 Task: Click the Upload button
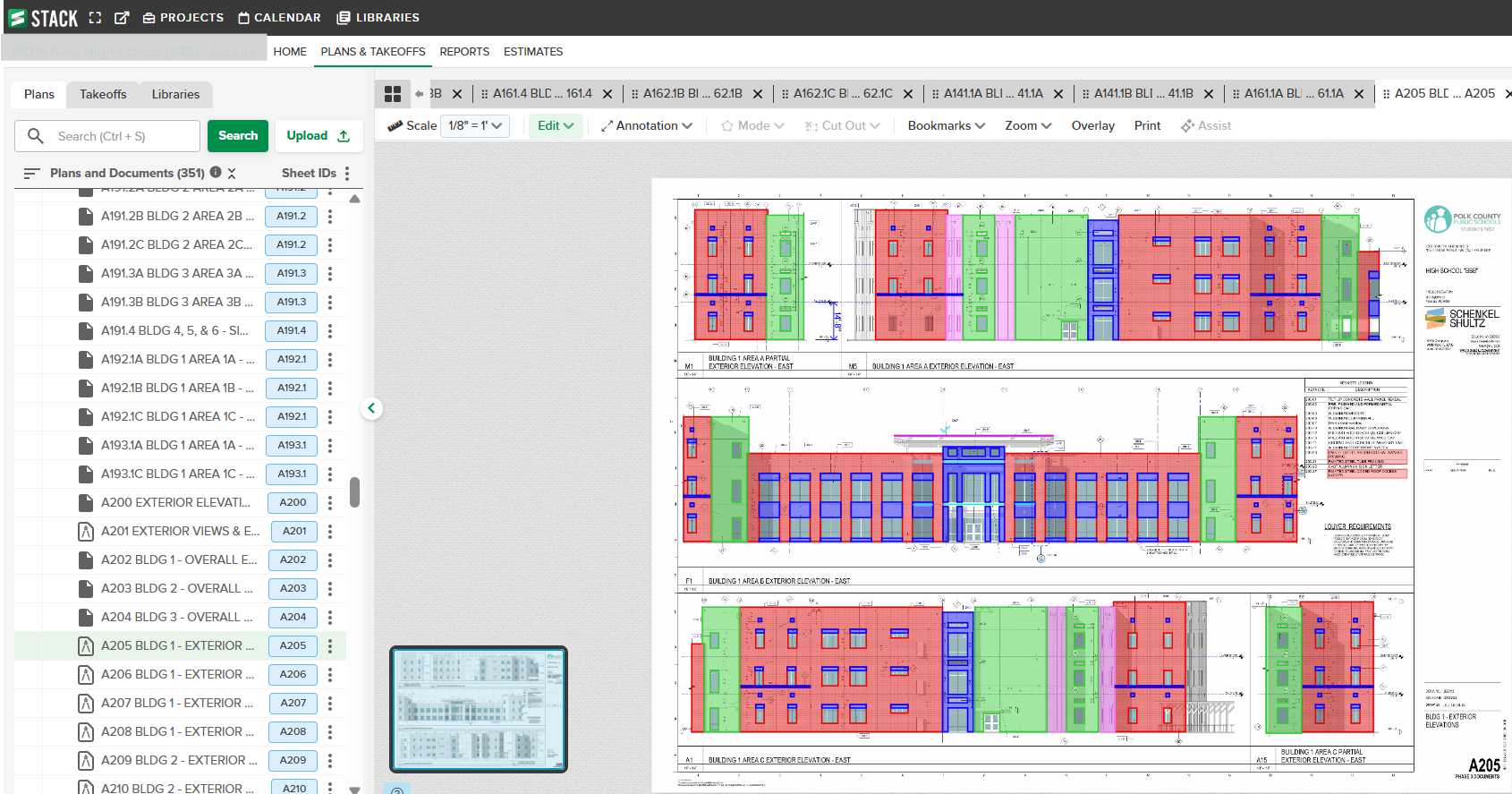pyautogui.click(x=319, y=136)
